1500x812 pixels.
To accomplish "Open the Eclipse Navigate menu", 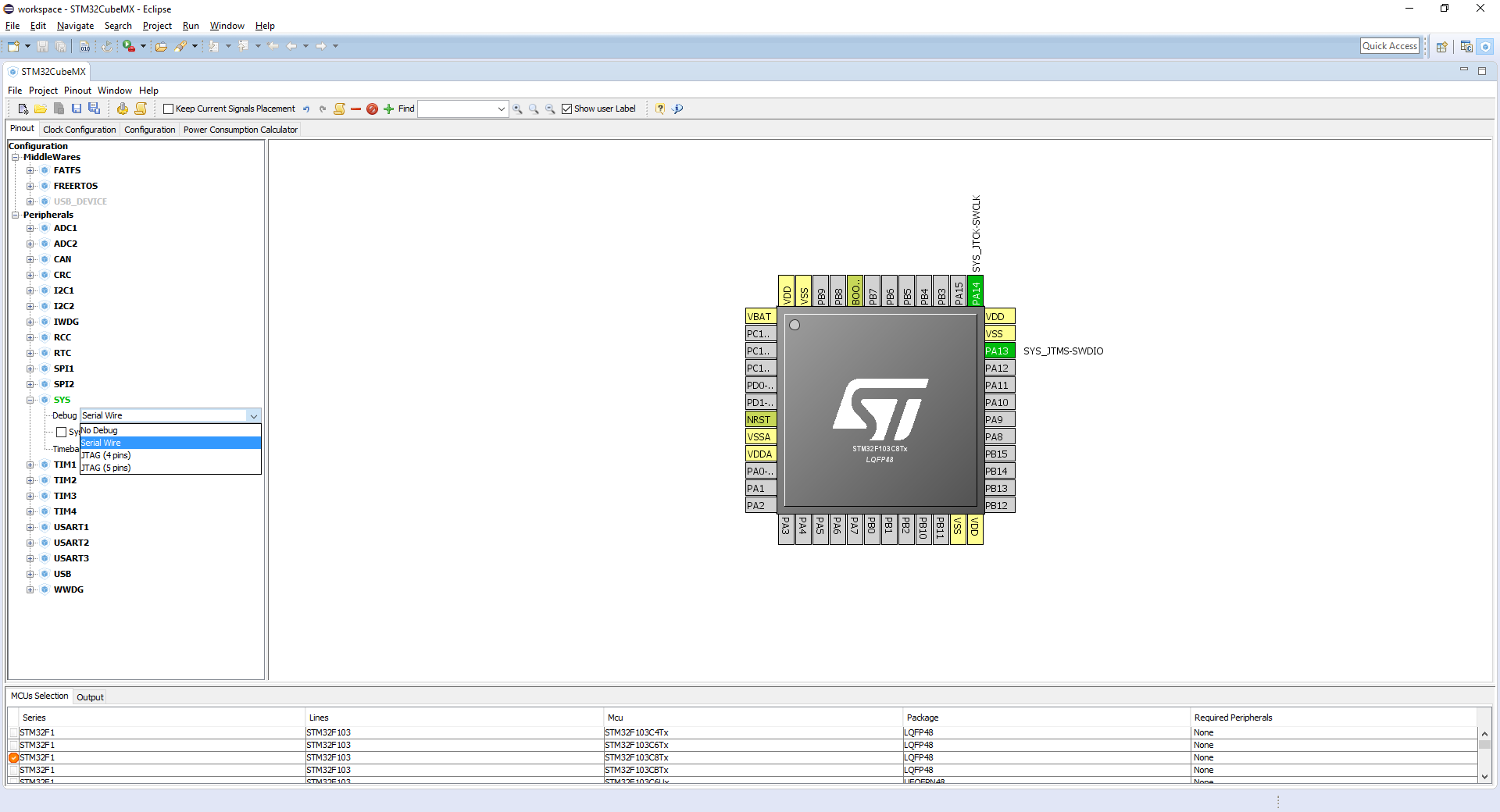I will coord(75,26).
